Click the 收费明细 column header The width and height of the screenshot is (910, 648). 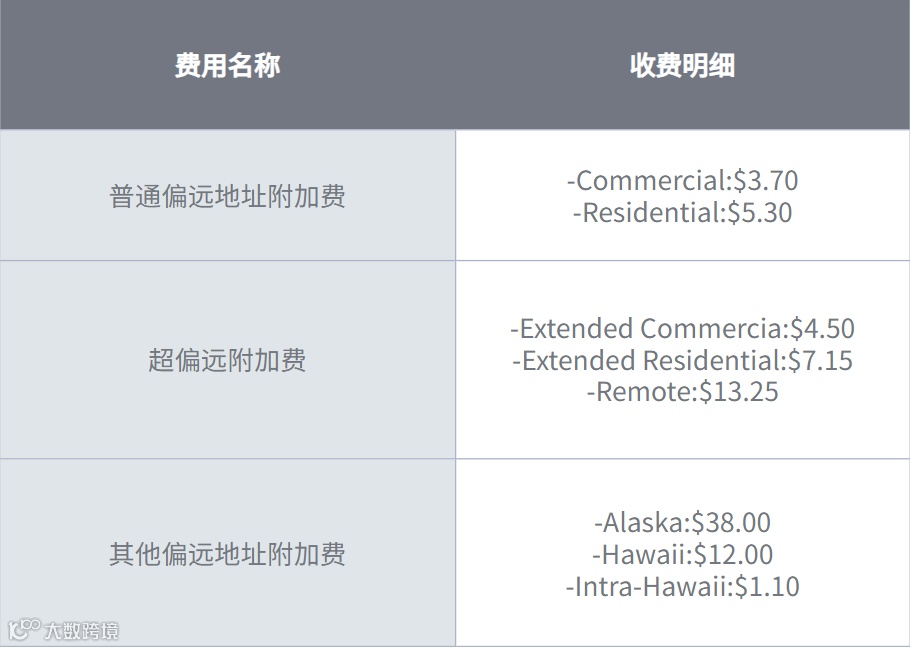tap(682, 65)
